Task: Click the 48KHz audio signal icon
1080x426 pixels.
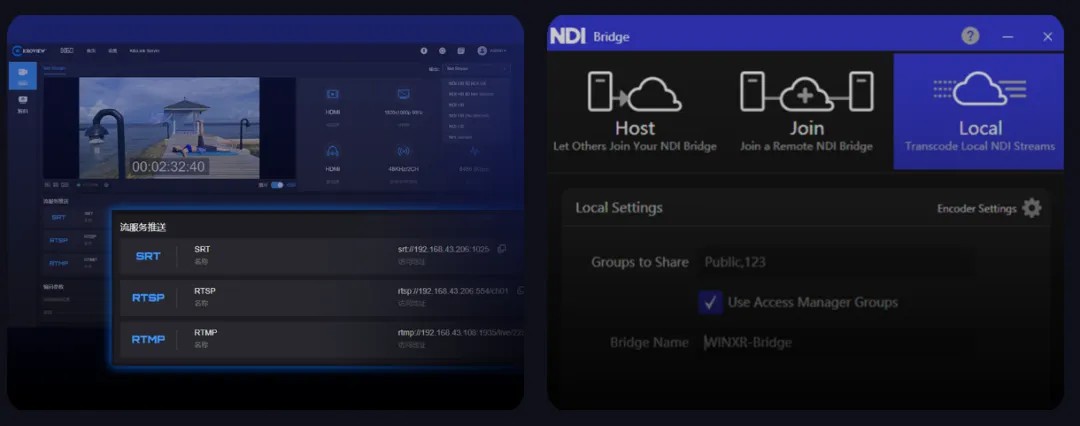Action: pyautogui.click(x=404, y=151)
